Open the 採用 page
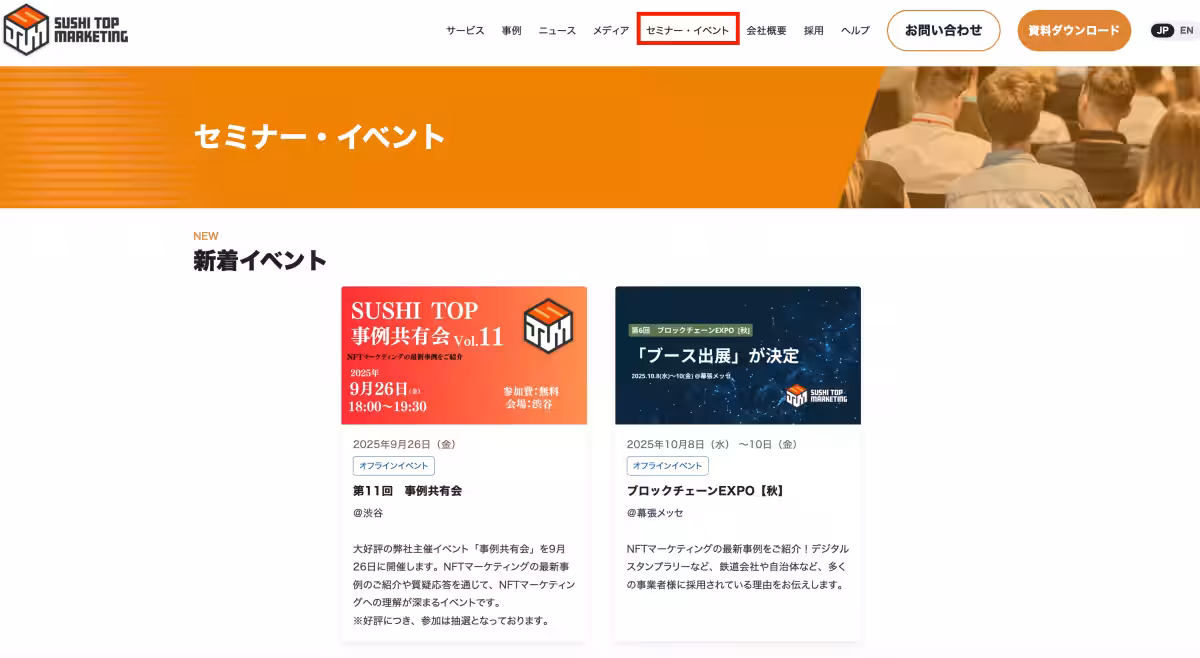Image resolution: width=1200 pixels, height=658 pixels. (x=813, y=31)
